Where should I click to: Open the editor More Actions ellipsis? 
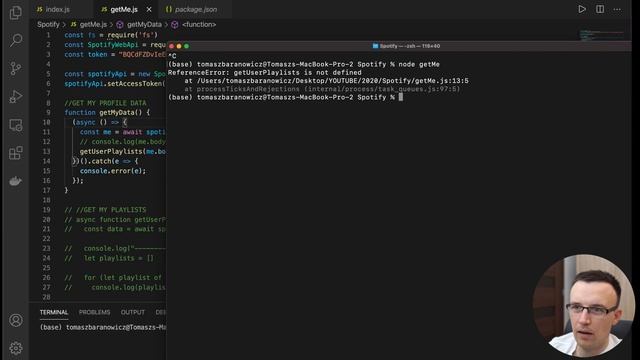click(x=617, y=9)
